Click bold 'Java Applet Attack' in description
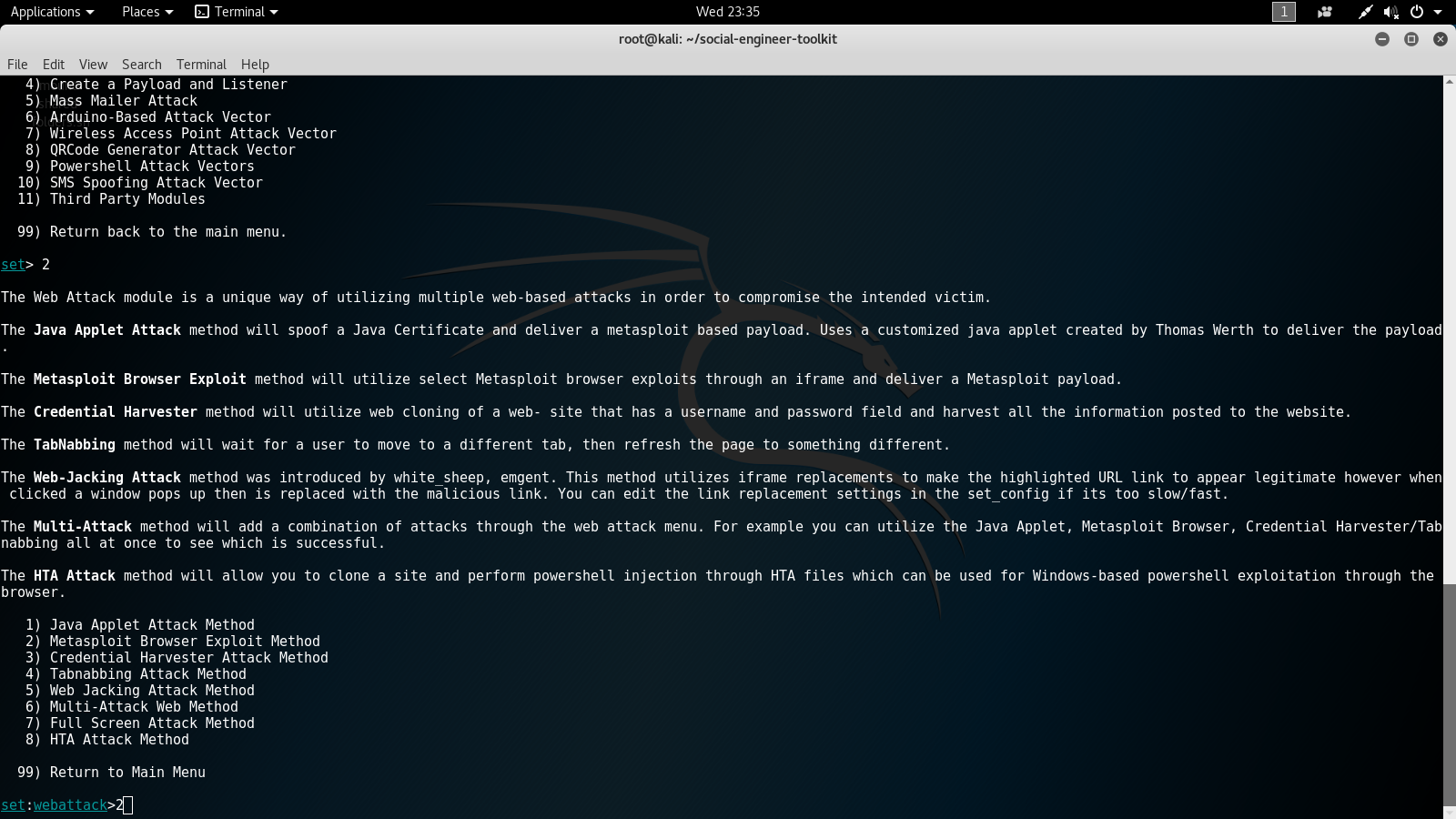The width and height of the screenshot is (1456, 819). tap(107, 330)
